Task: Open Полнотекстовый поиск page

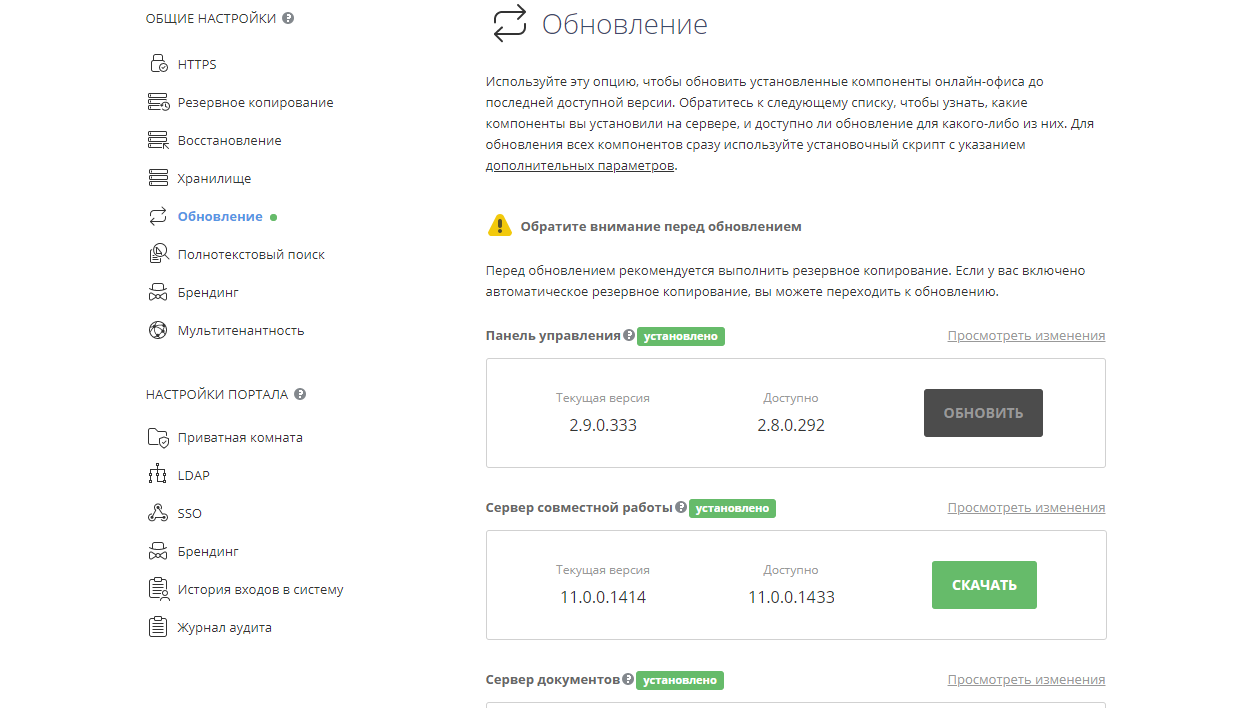Action: click(251, 254)
